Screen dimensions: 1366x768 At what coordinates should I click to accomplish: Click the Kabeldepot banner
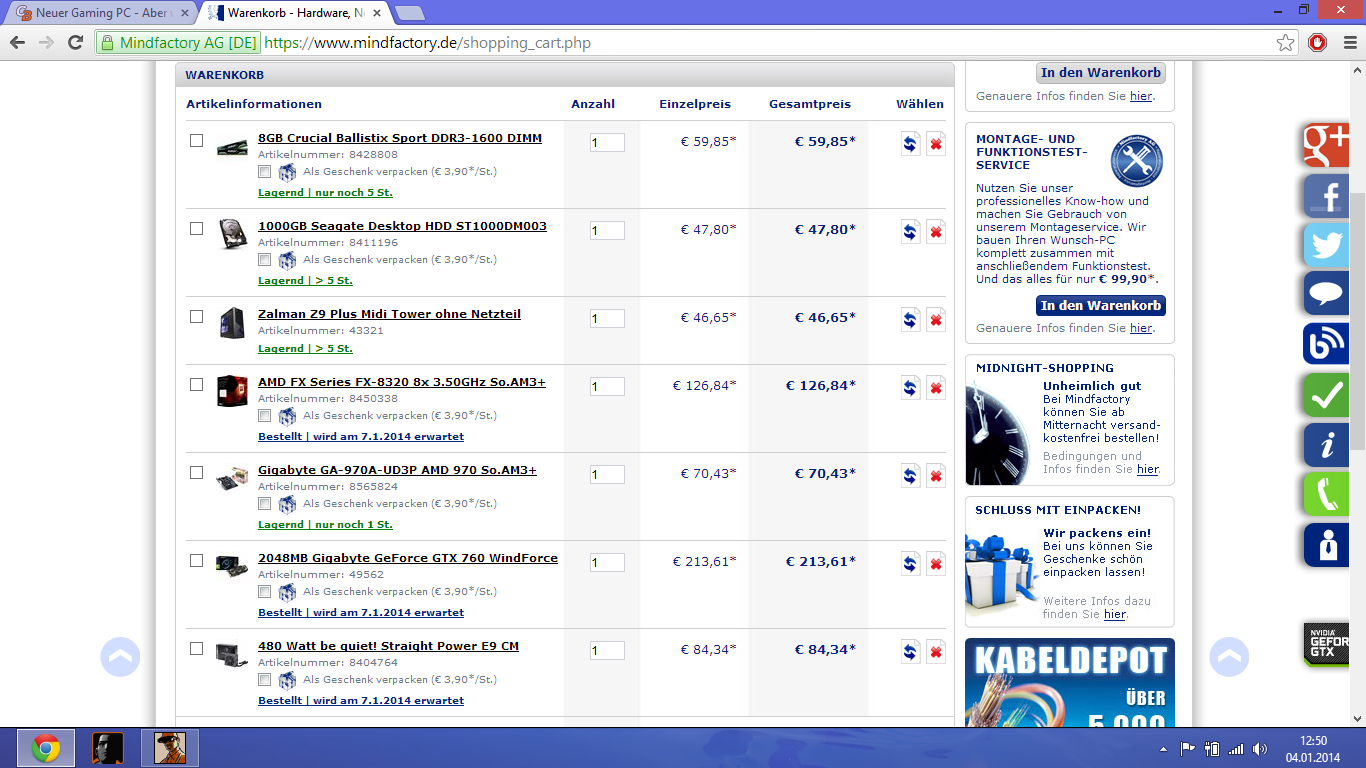click(x=1070, y=683)
